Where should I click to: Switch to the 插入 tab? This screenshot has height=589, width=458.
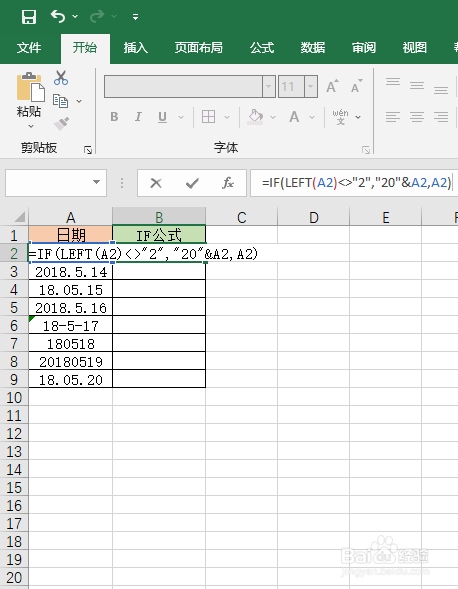pyautogui.click(x=136, y=48)
